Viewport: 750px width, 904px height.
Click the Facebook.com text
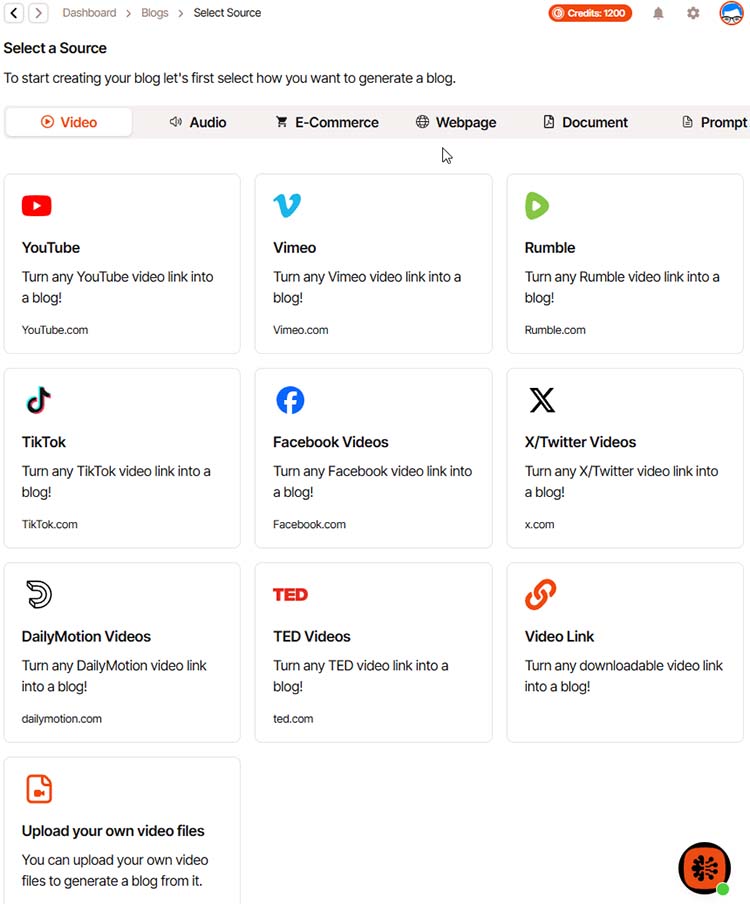point(310,524)
